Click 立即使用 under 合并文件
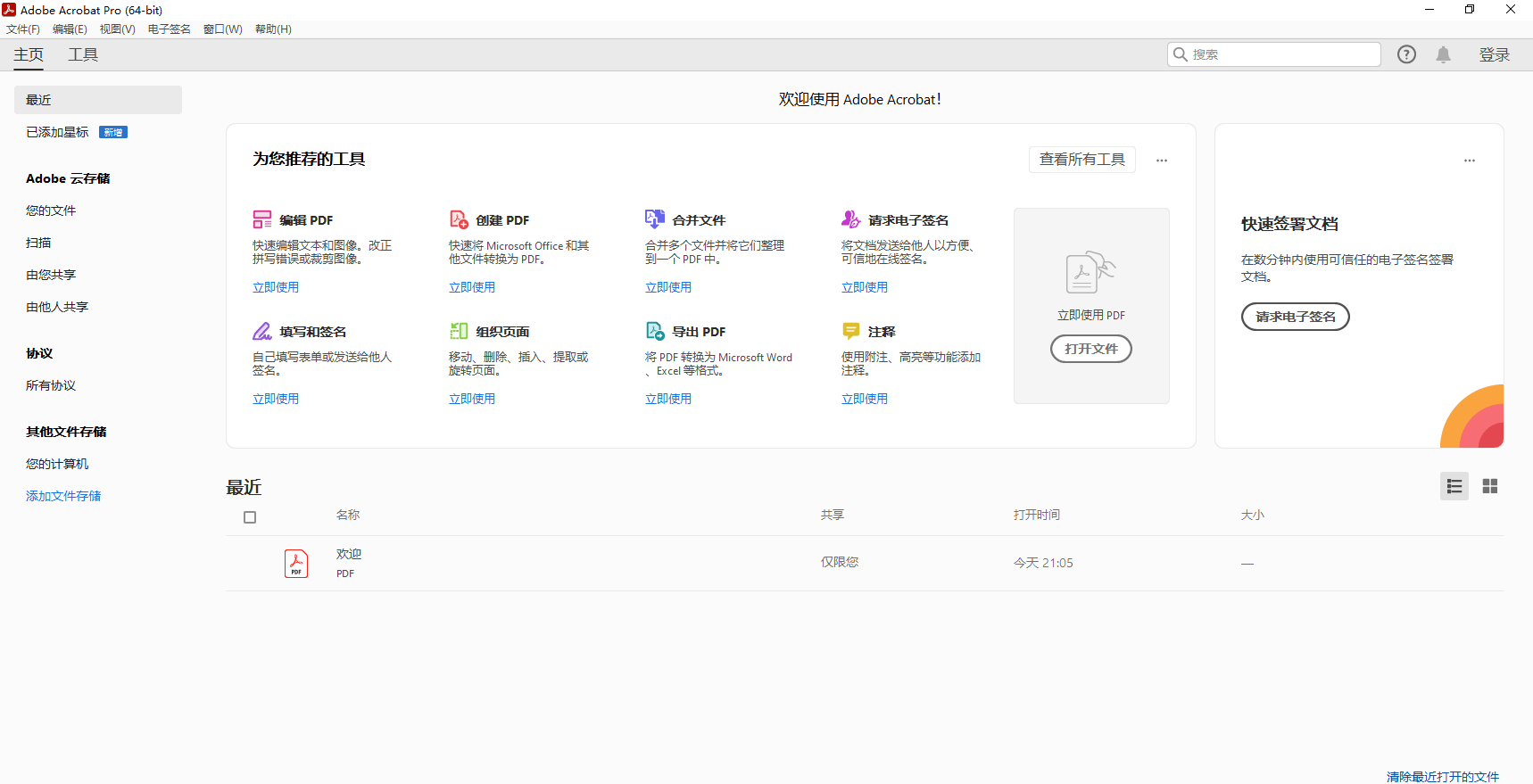Screen dimensions: 1533x784 tap(668, 287)
